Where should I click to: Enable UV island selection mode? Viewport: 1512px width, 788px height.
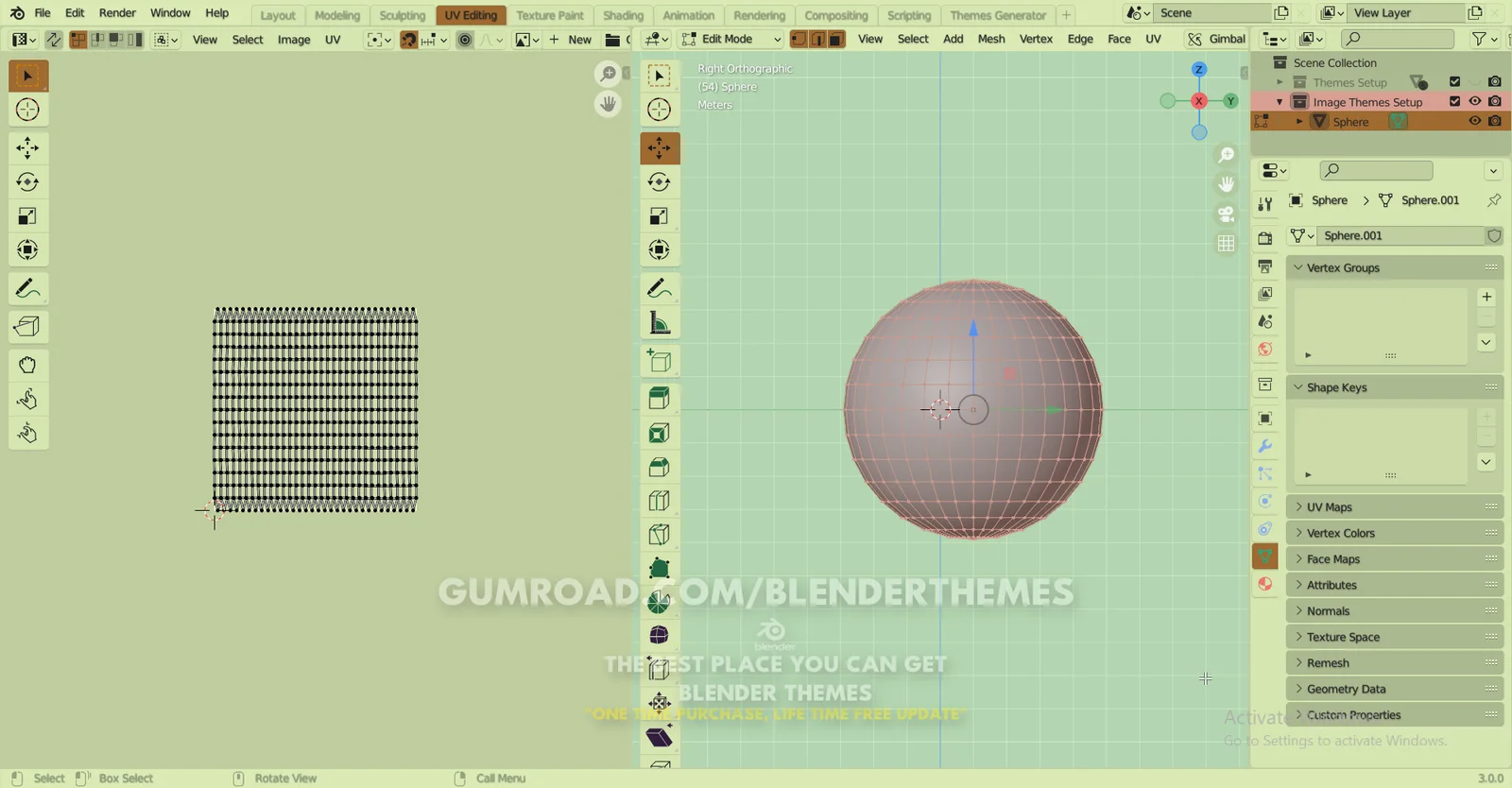tap(136, 40)
